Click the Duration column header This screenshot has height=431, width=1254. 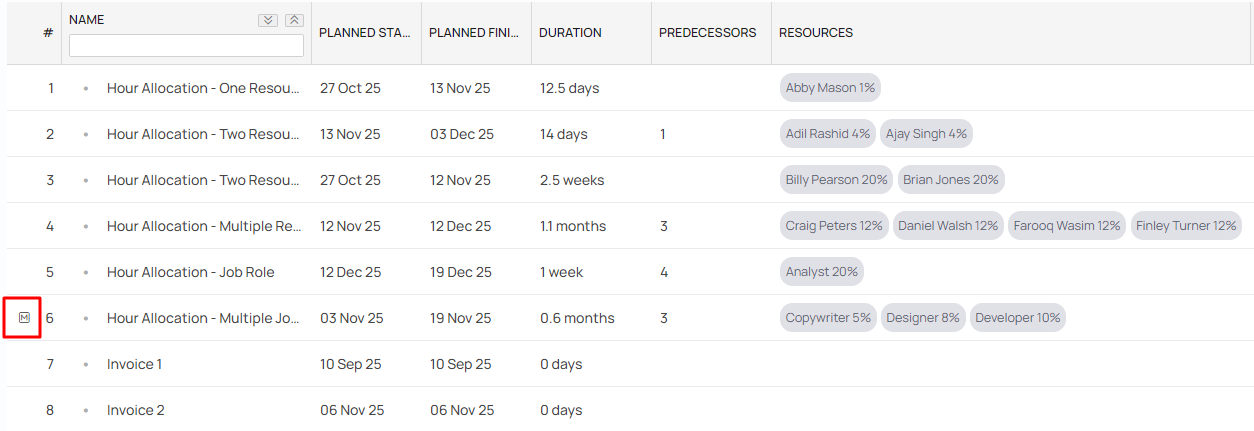click(x=570, y=33)
